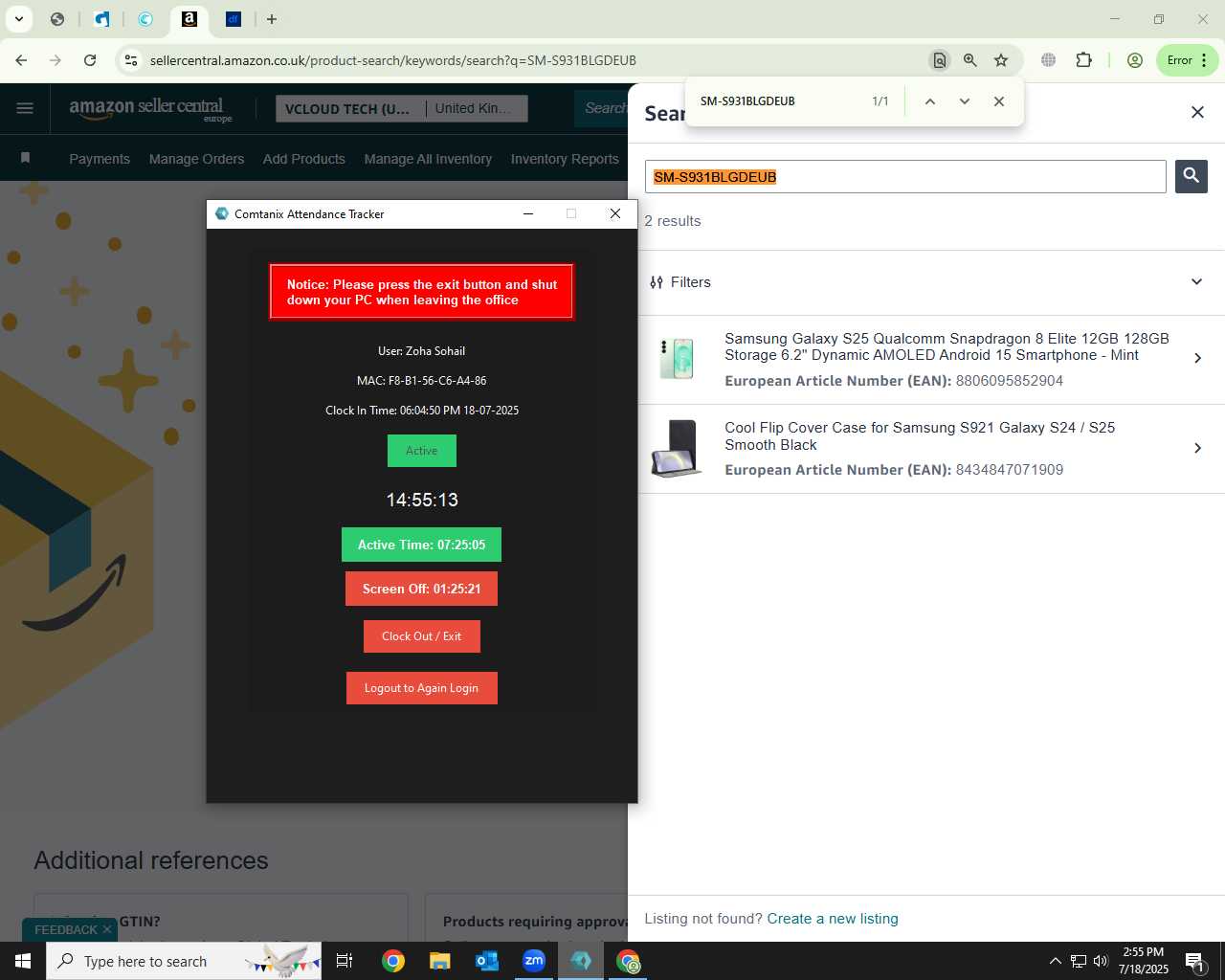
Task: Click the Logout to Again Login button
Action: [x=421, y=688]
